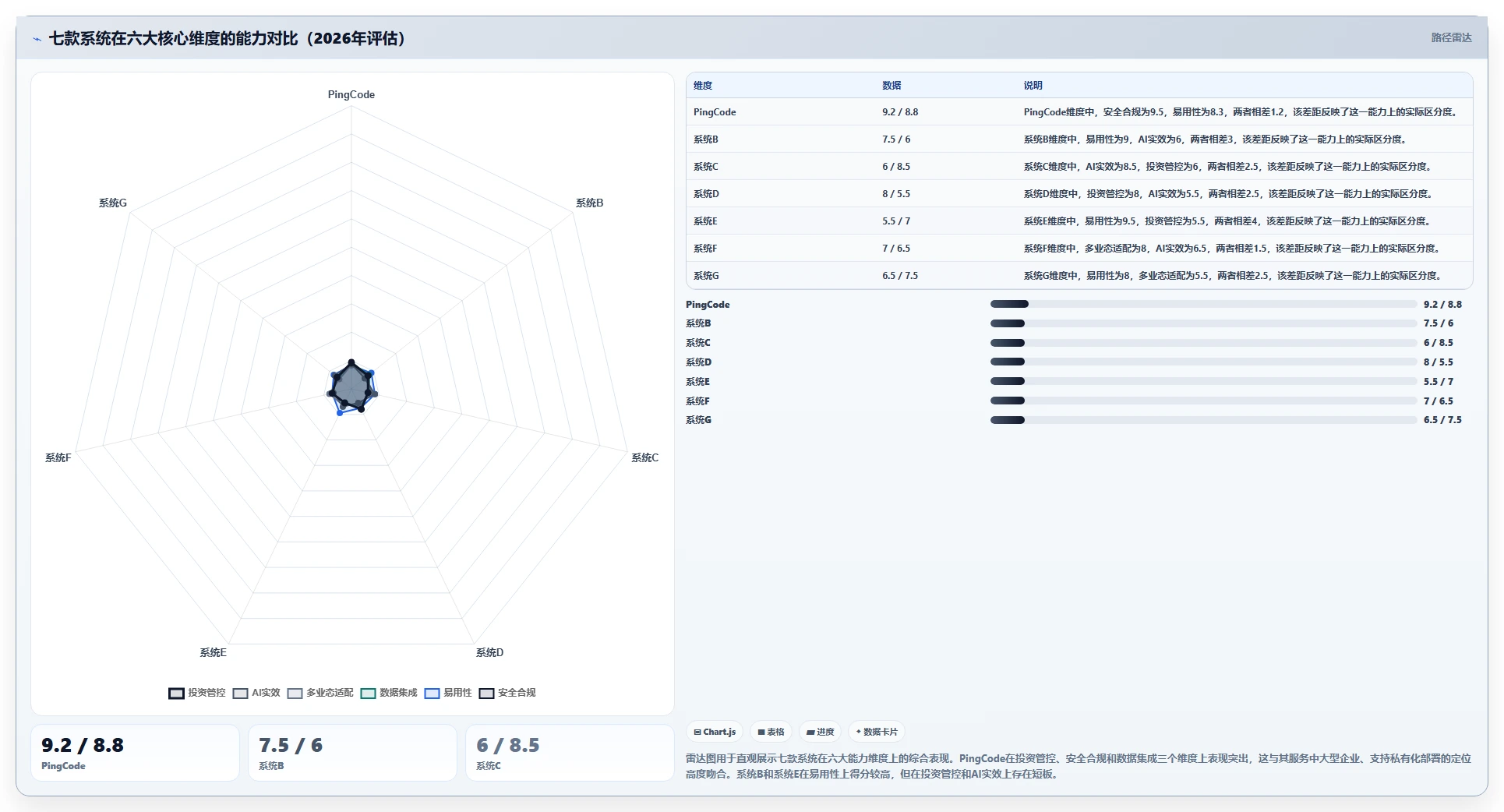Click table value 9.2 / 8.8
The image size is (1504, 812).
click(900, 112)
